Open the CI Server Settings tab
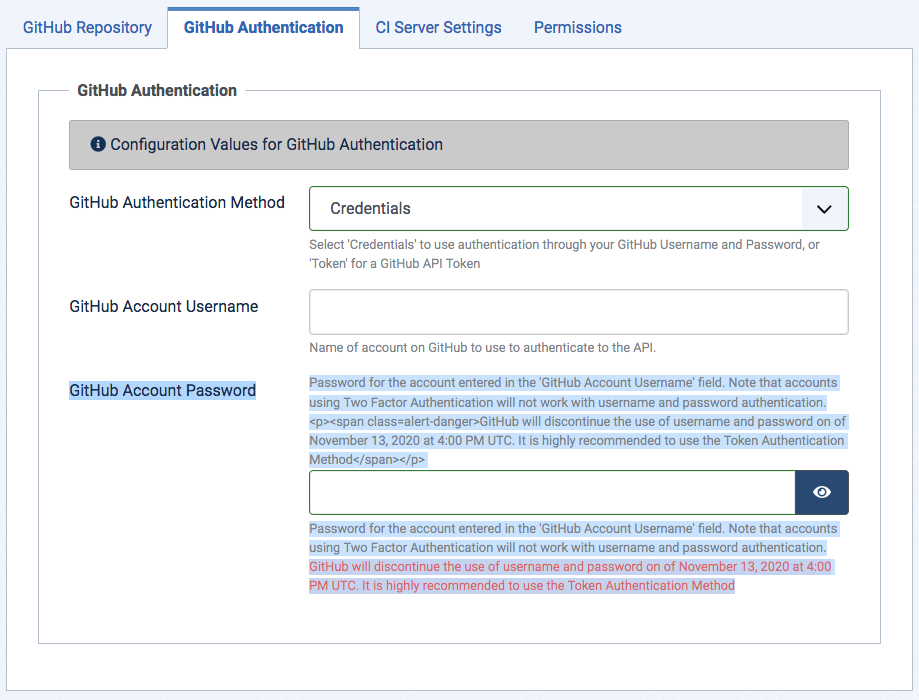 (438, 28)
